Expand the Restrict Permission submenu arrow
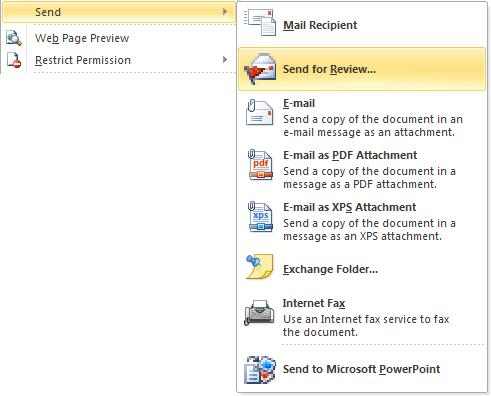This screenshot has width=491, height=396. 225,60
